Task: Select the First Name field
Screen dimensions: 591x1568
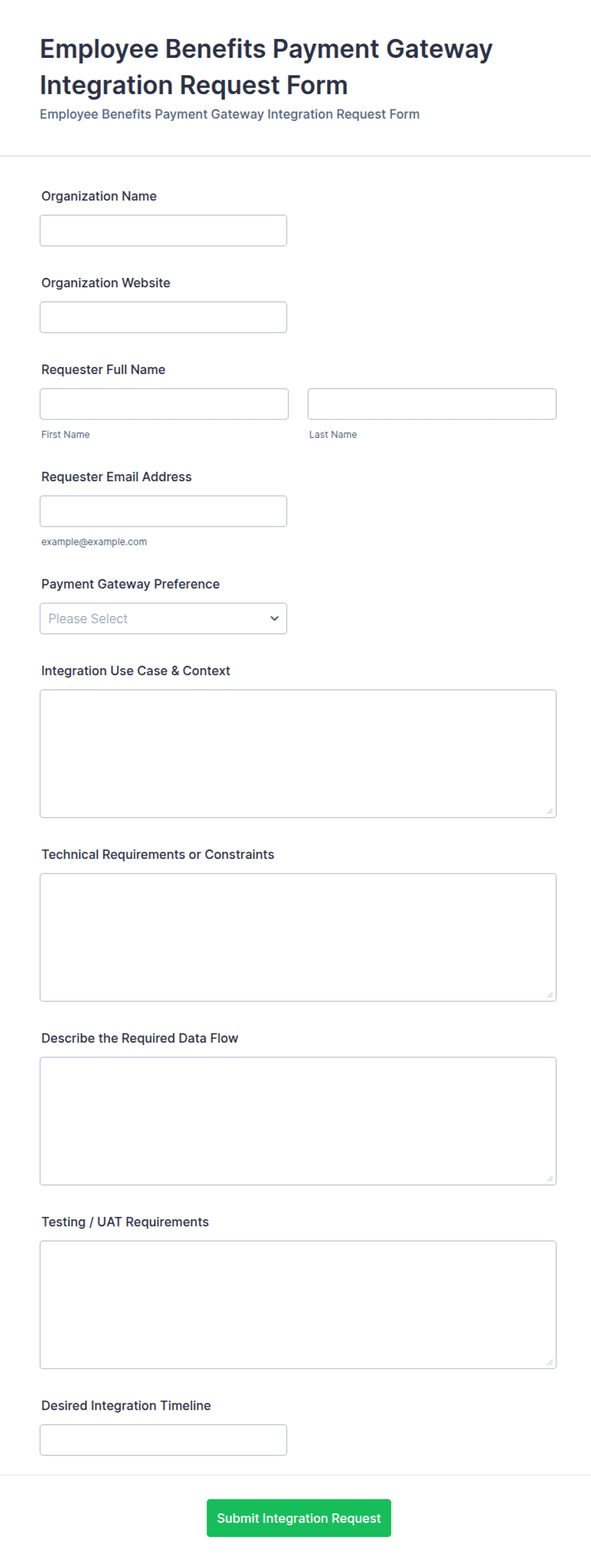Action: [x=164, y=404]
